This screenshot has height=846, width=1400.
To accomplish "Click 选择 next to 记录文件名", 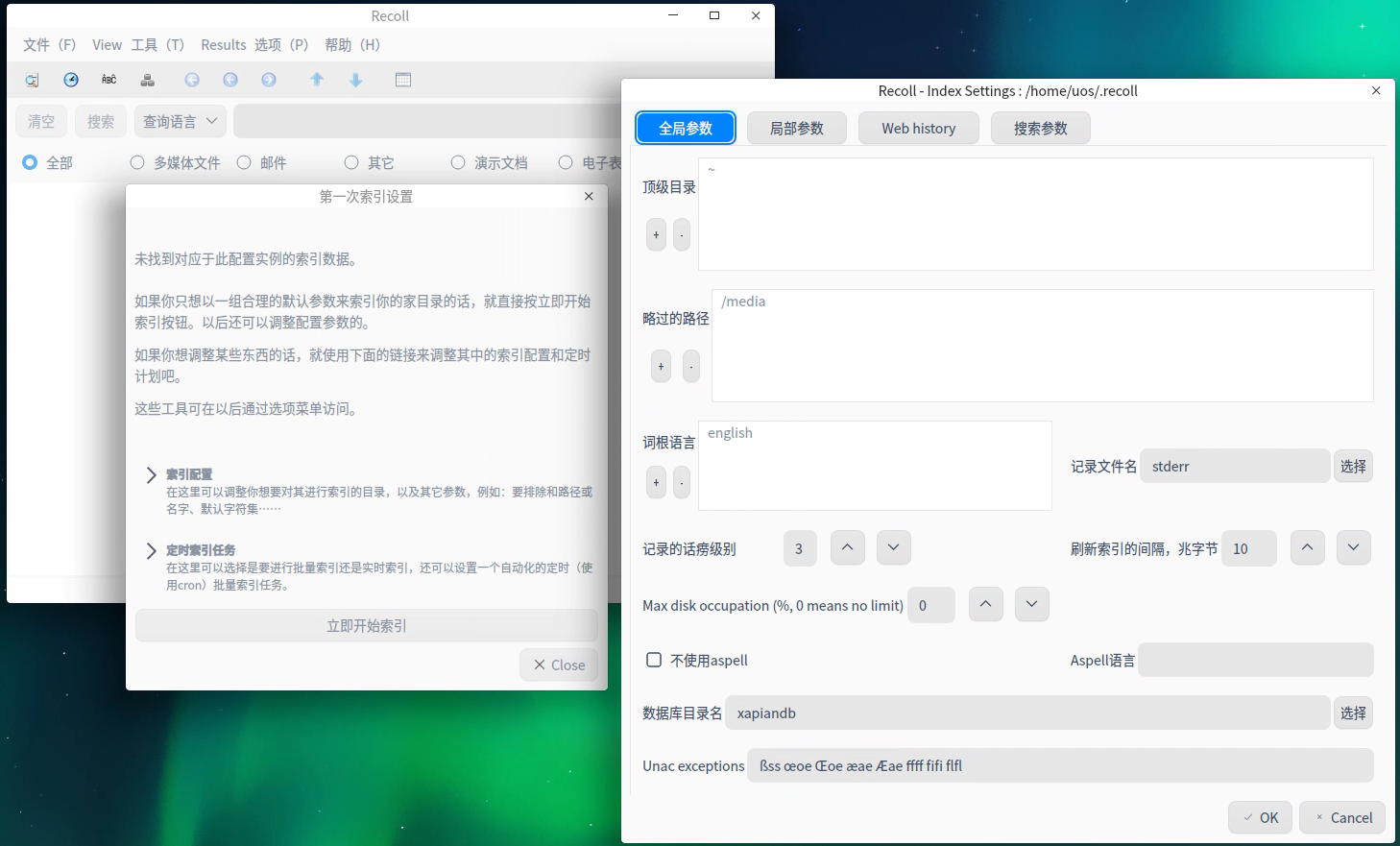I will 1353,466.
